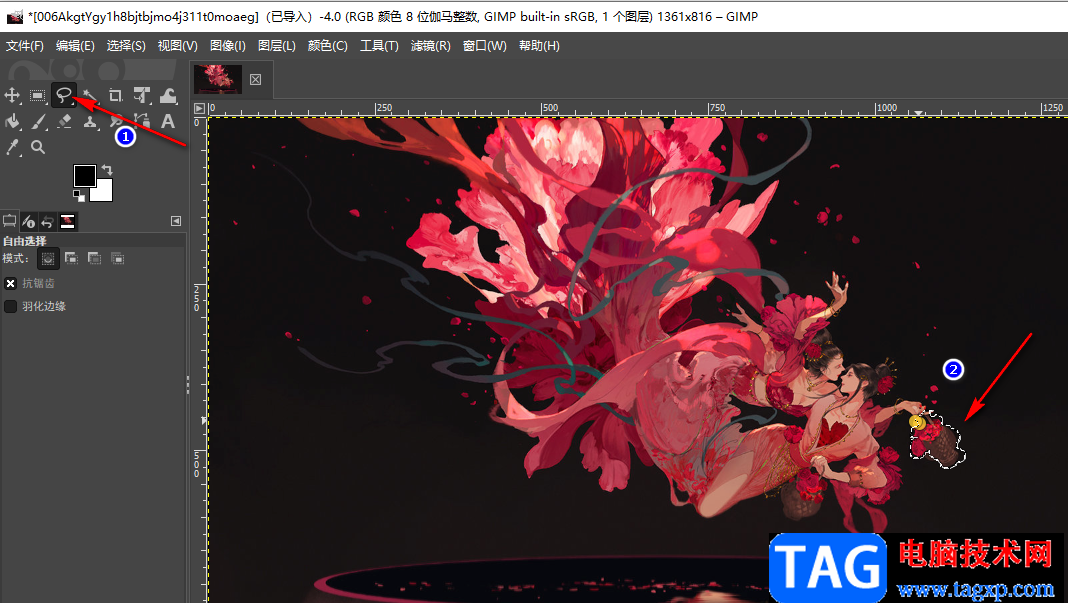Select the Bucket Fill tool
The image size is (1068, 603).
point(12,121)
